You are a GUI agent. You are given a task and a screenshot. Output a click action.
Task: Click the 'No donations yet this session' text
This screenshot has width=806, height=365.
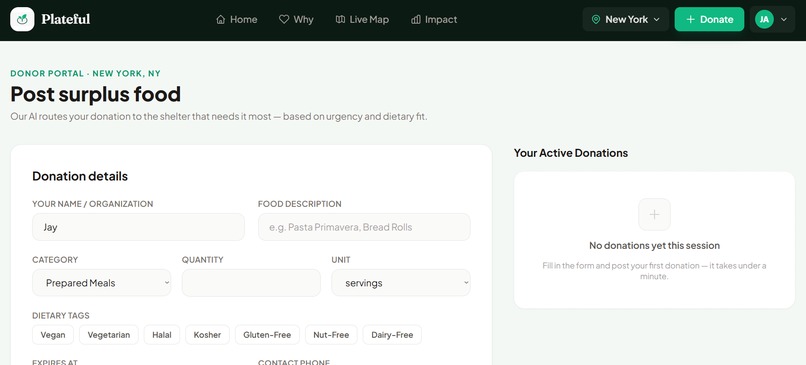coord(654,245)
